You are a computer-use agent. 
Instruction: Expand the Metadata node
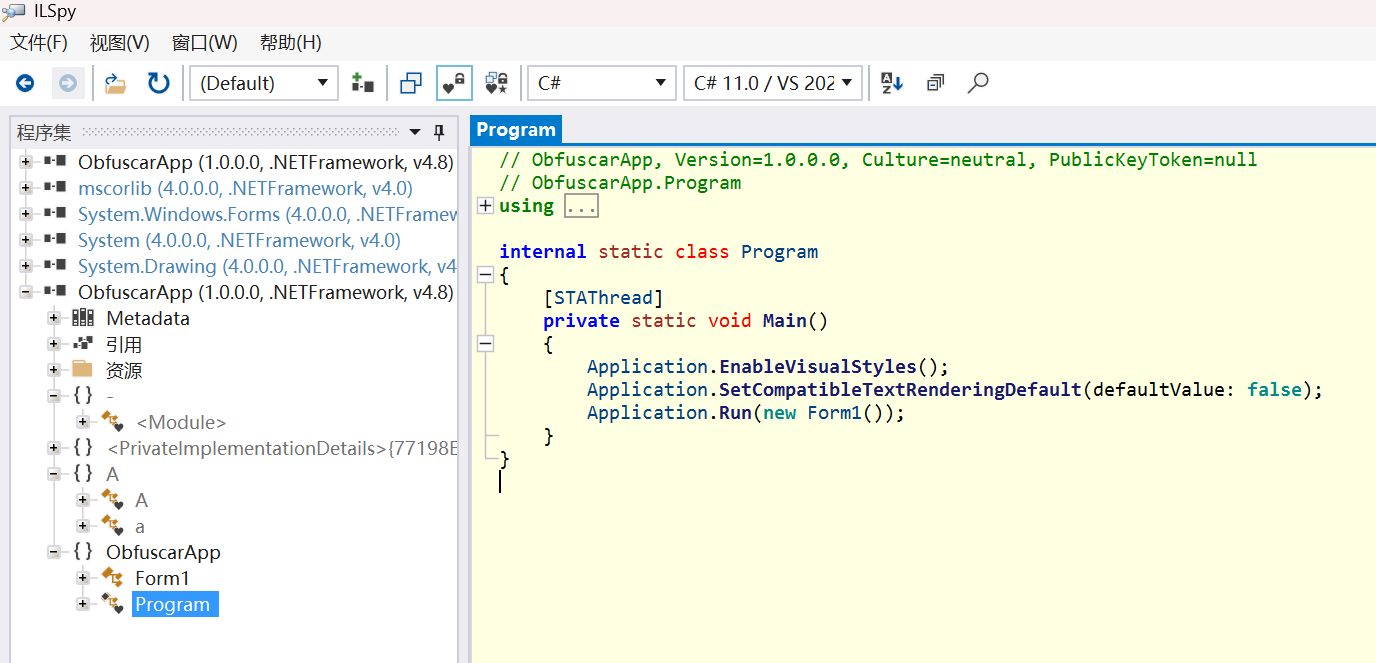[54, 318]
